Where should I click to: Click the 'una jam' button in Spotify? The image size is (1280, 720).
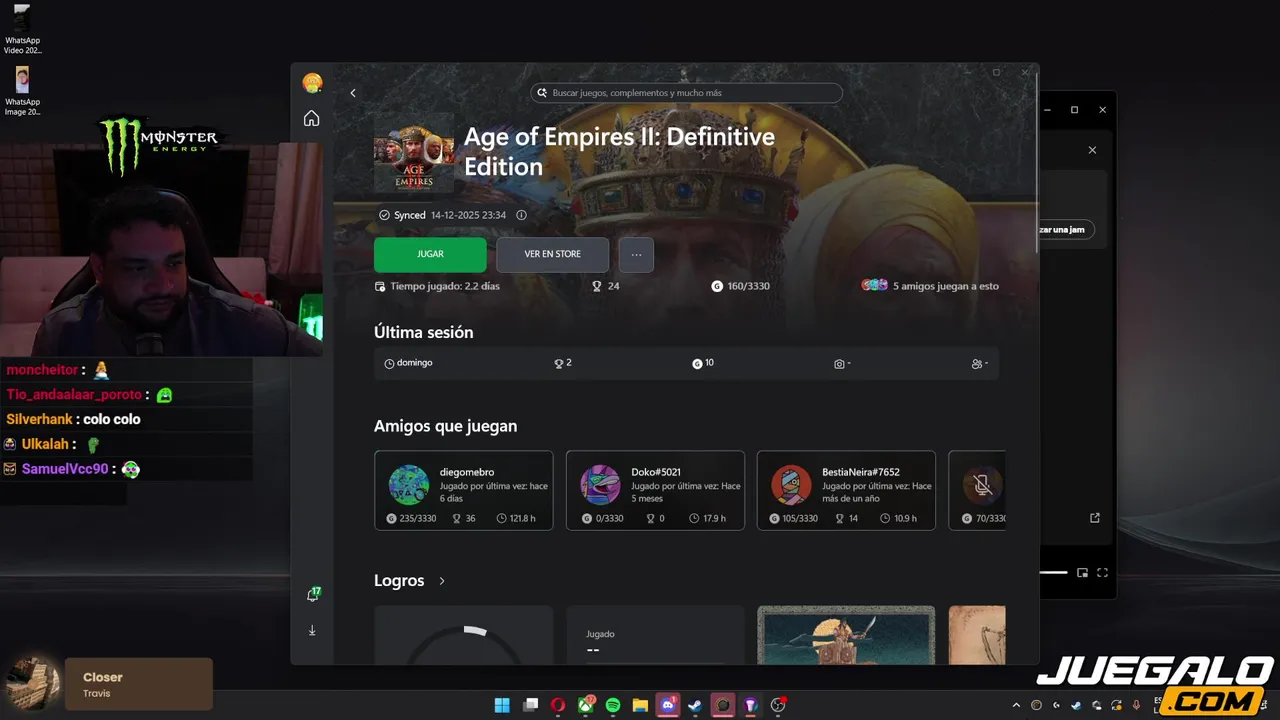pyautogui.click(x=1066, y=230)
